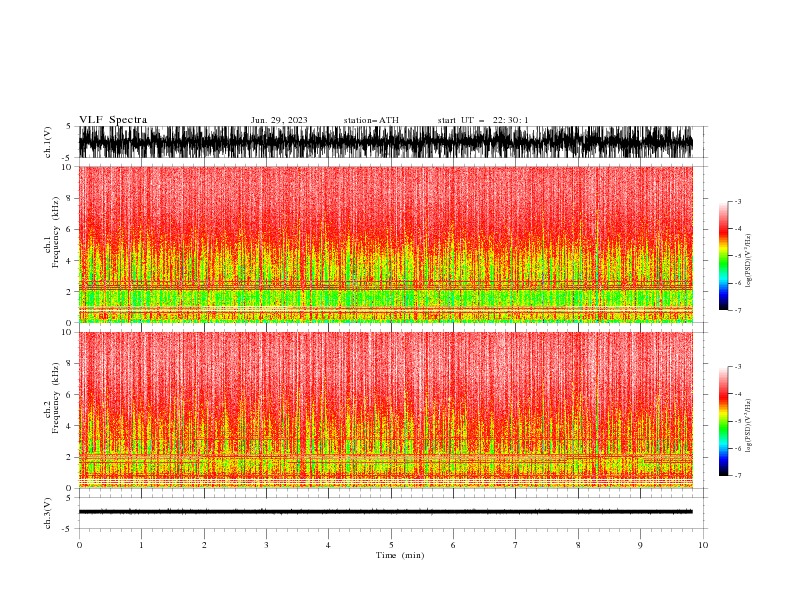792x612 pixels.
Task: Select the "start UT = 22:30:1" text
Action: pos(483,120)
